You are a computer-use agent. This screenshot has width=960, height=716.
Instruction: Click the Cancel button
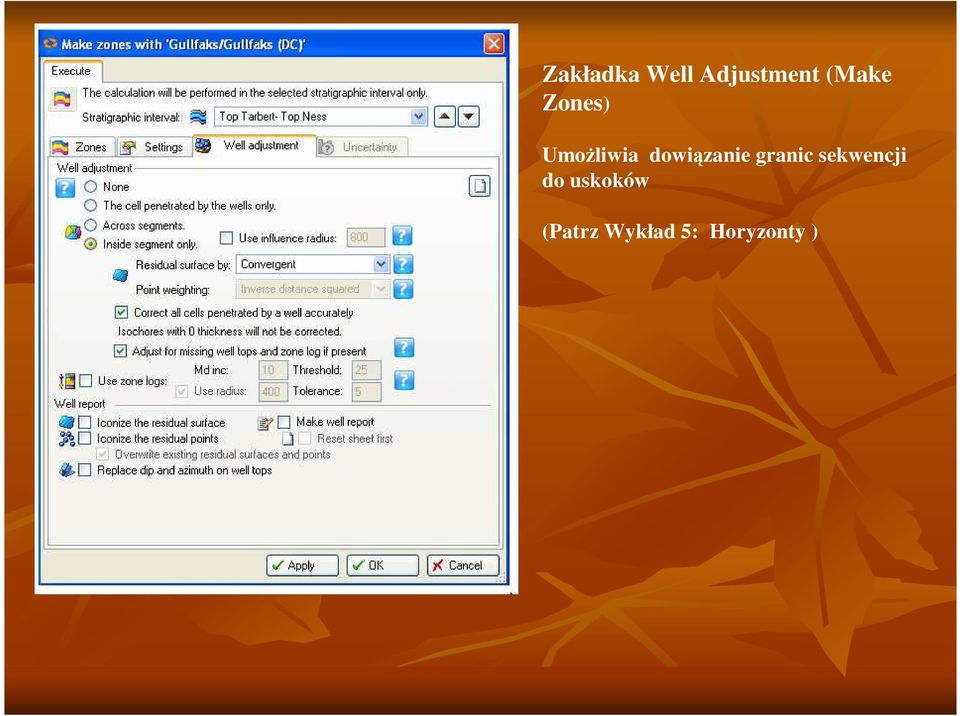(x=463, y=565)
